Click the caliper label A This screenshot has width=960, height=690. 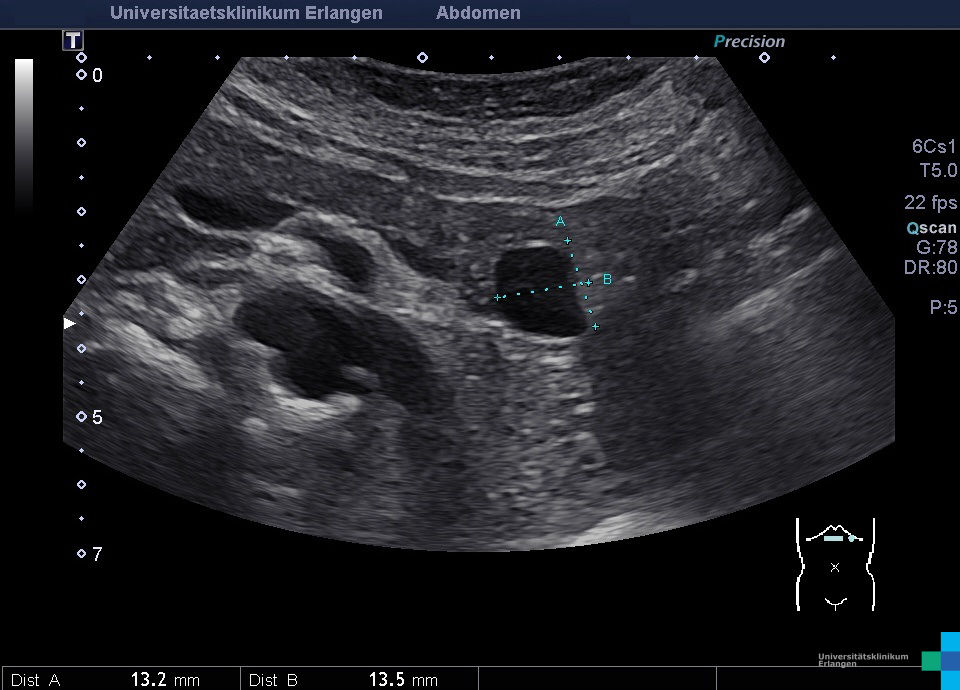pos(560,220)
